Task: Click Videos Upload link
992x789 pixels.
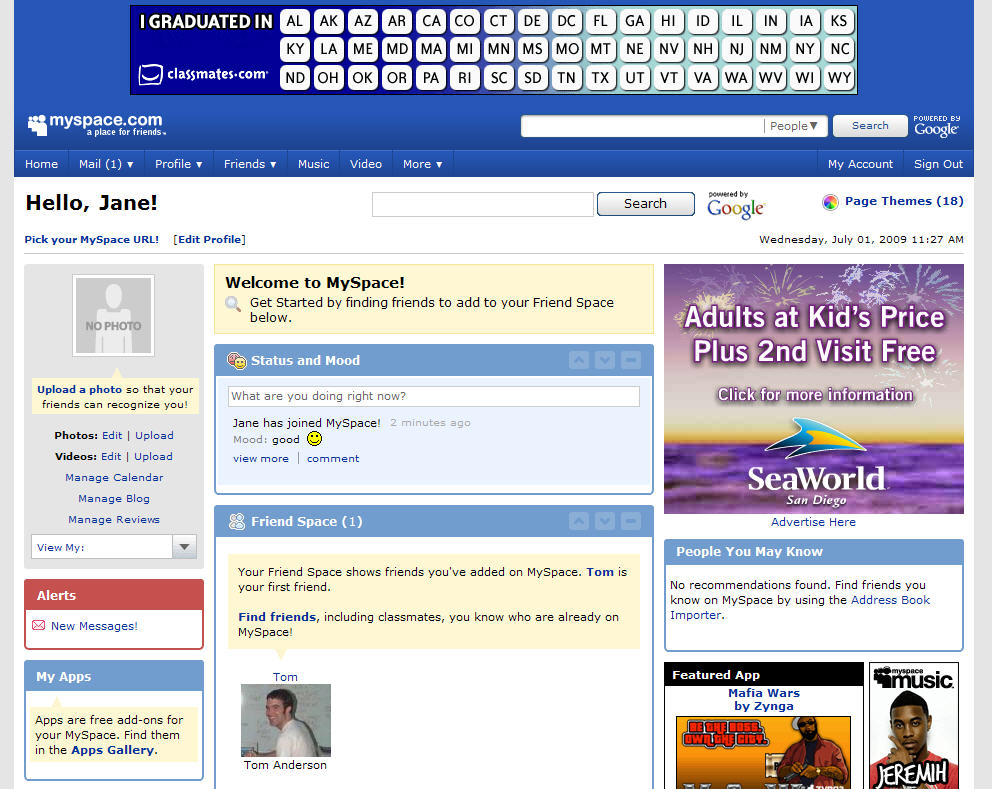Action: pyautogui.click(x=153, y=456)
